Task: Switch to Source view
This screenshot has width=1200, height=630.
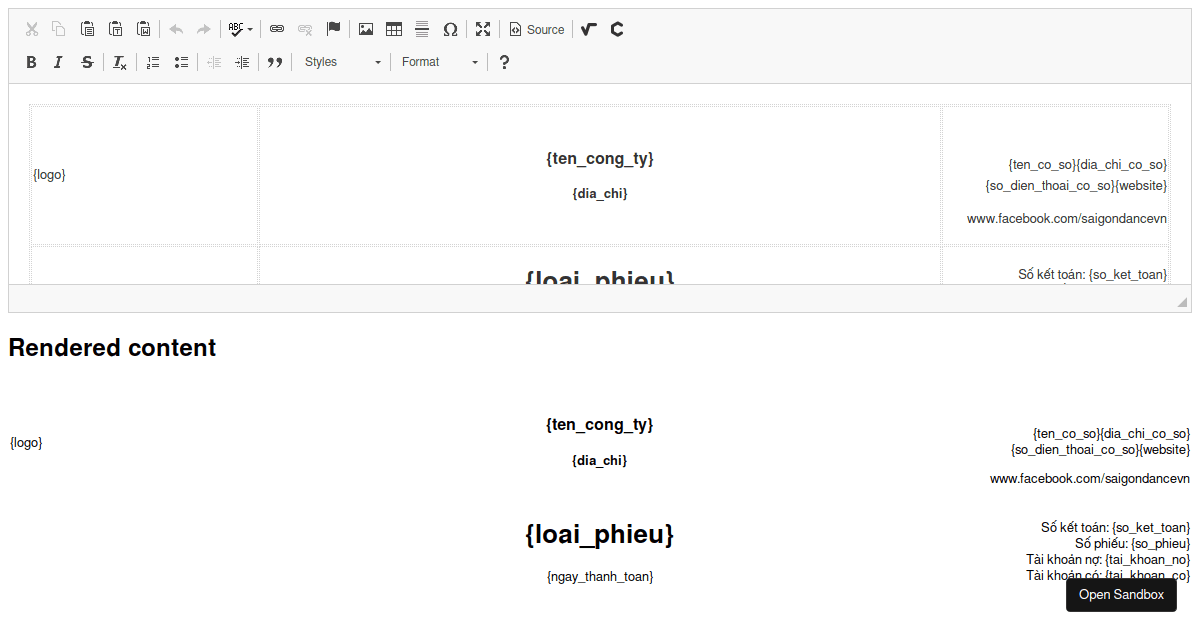Action: coord(537,29)
